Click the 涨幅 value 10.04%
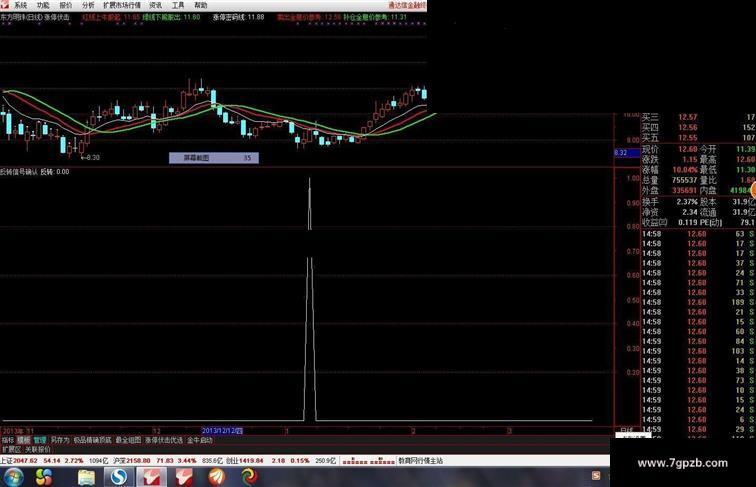Screen dimensions: 756x487 click(684, 170)
